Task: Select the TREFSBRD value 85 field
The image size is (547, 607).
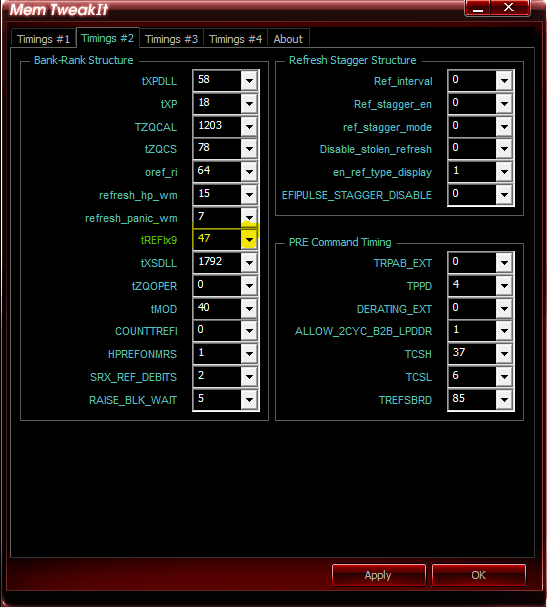Action: point(472,400)
